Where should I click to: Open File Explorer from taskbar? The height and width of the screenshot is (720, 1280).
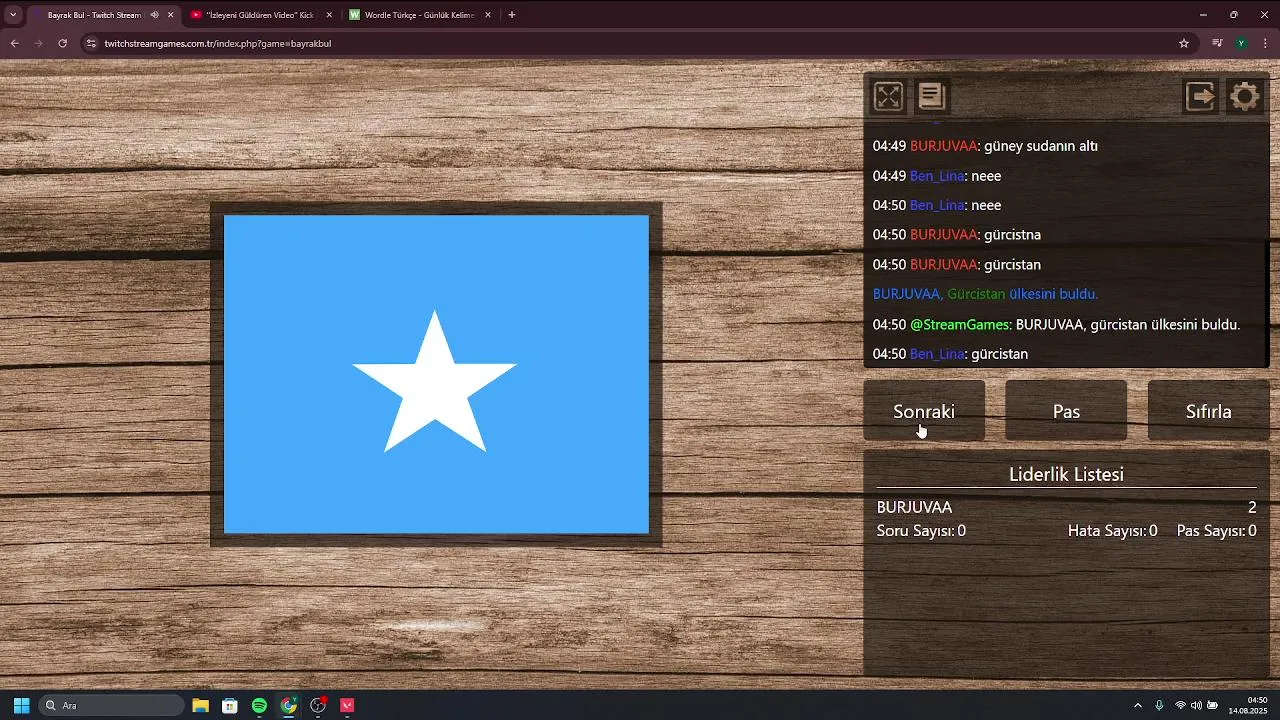[200, 705]
